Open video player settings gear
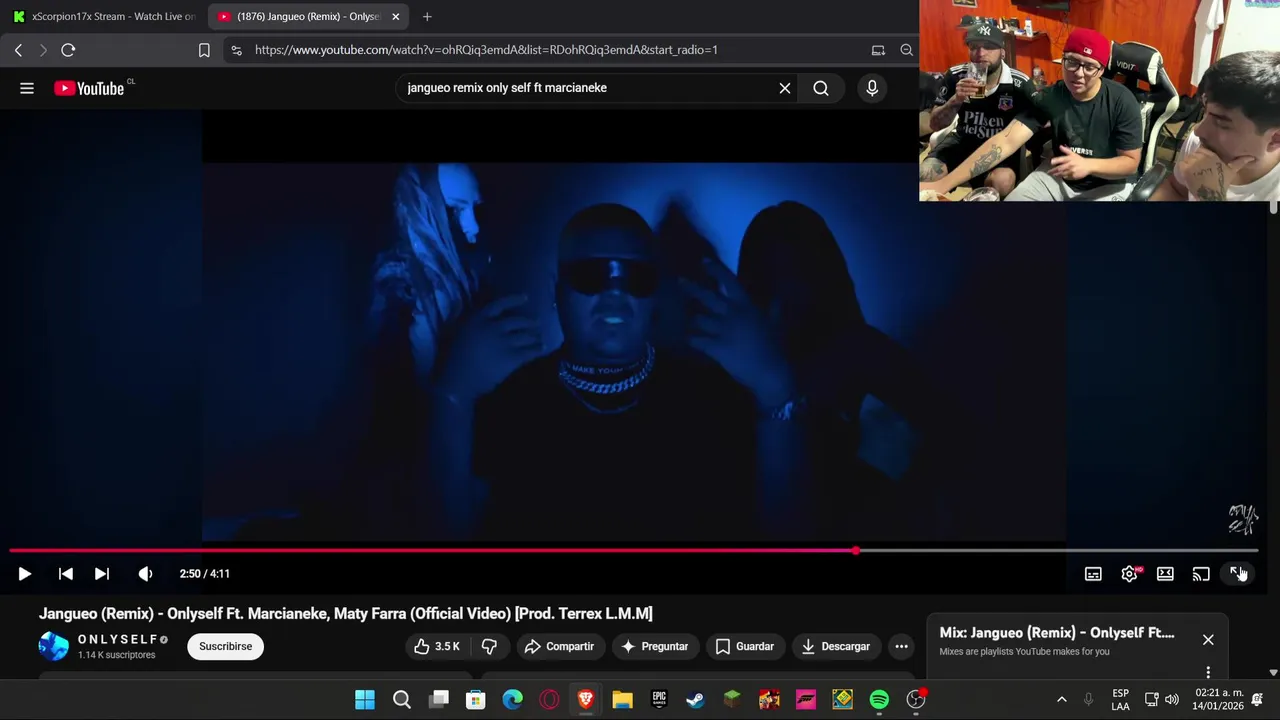 [1129, 574]
